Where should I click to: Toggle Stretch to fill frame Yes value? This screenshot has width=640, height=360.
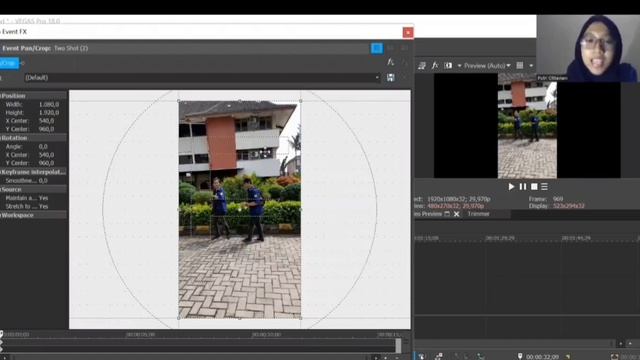43,207
